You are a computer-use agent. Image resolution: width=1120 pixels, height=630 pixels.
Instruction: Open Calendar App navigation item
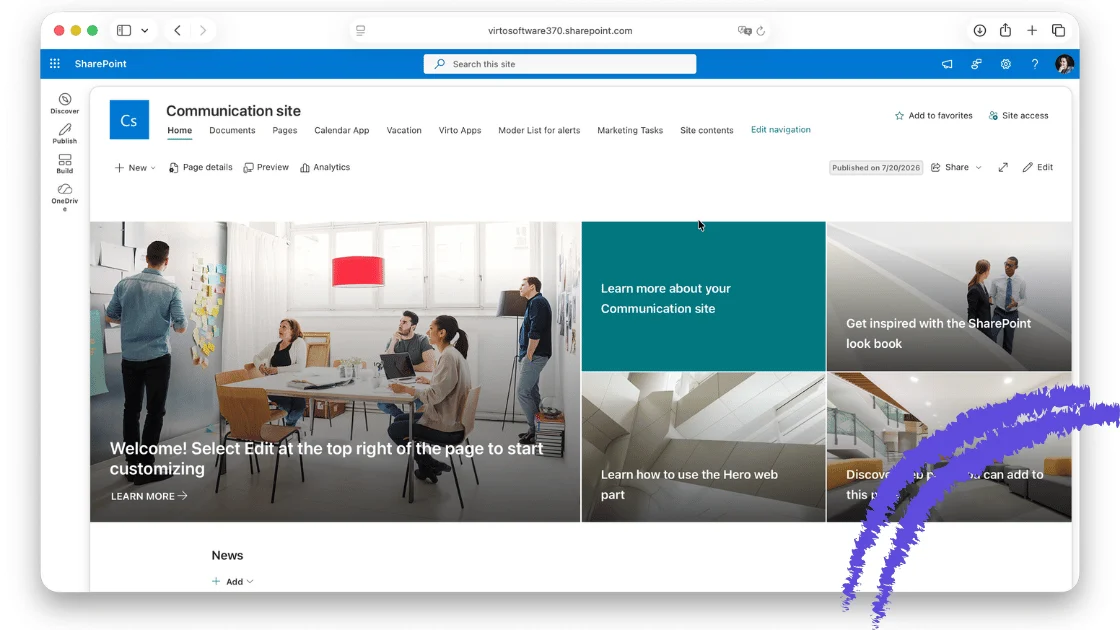coord(341,131)
